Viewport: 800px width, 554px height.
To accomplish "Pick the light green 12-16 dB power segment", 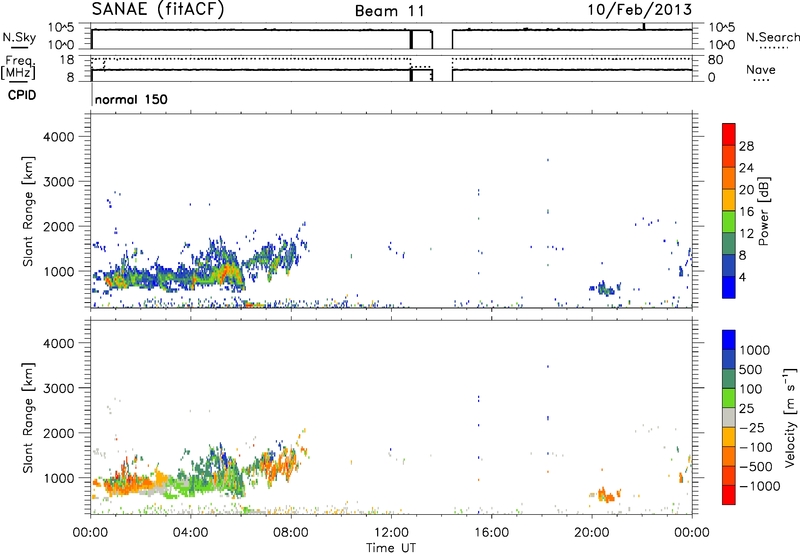I will click(x=729, y=222).
